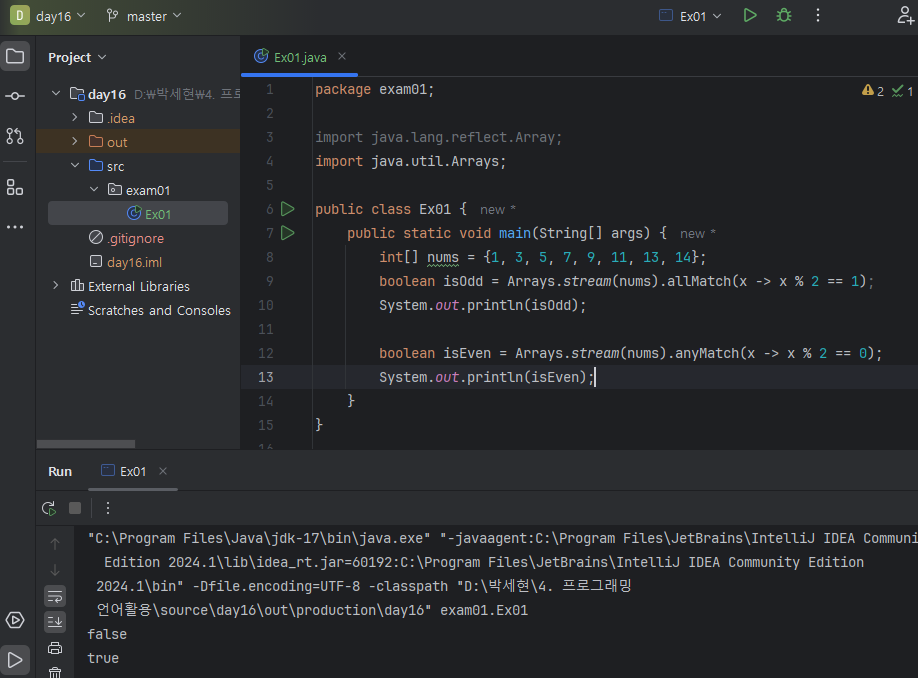This screenshot has height=678, width=918.
Task: Open the Structure tool window icon
Action: [15, 187]
